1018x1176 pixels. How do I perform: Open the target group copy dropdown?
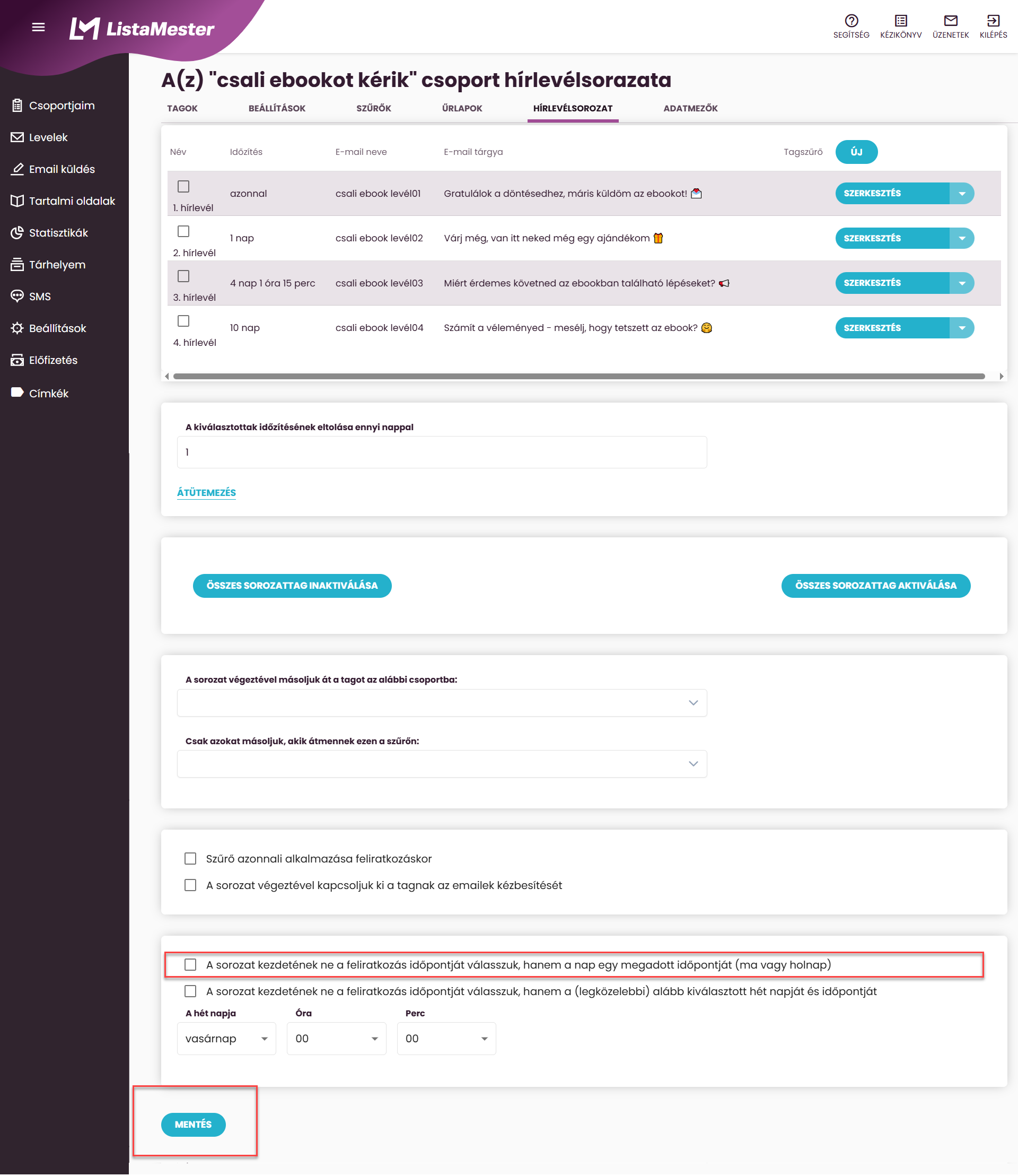[442, 703]
